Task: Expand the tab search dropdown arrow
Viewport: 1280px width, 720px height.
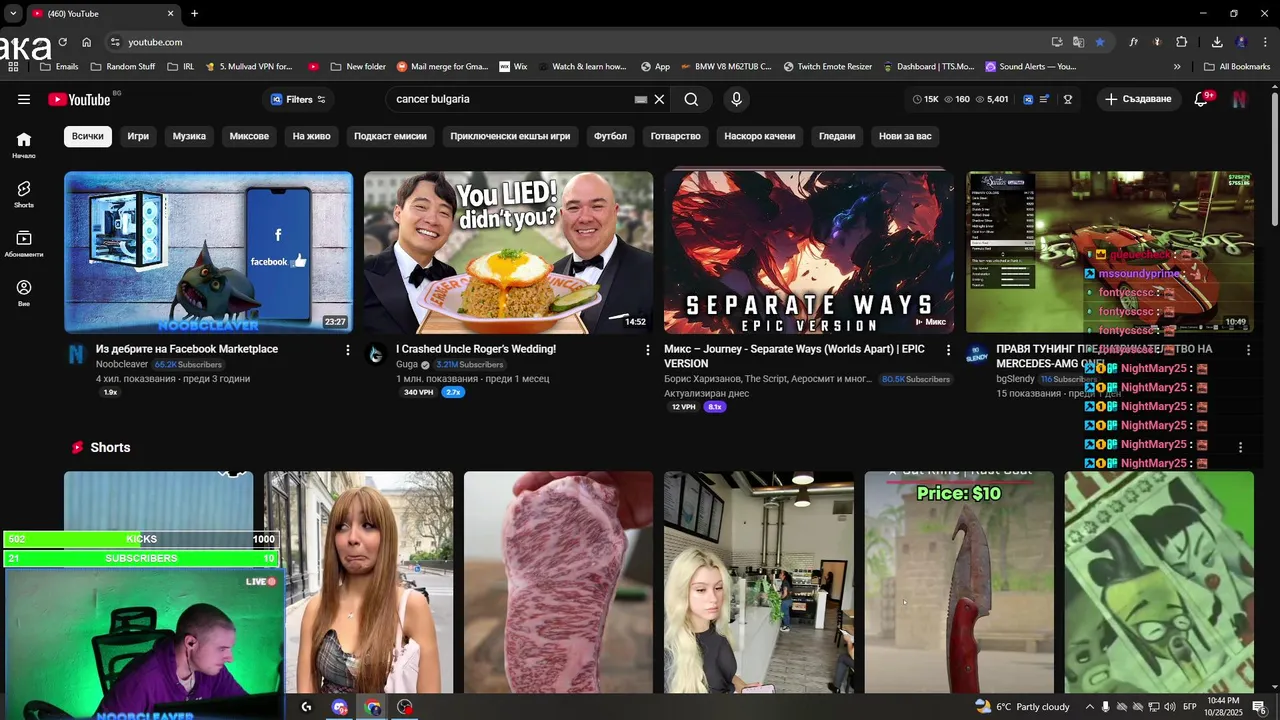Action: pos(12,13)
